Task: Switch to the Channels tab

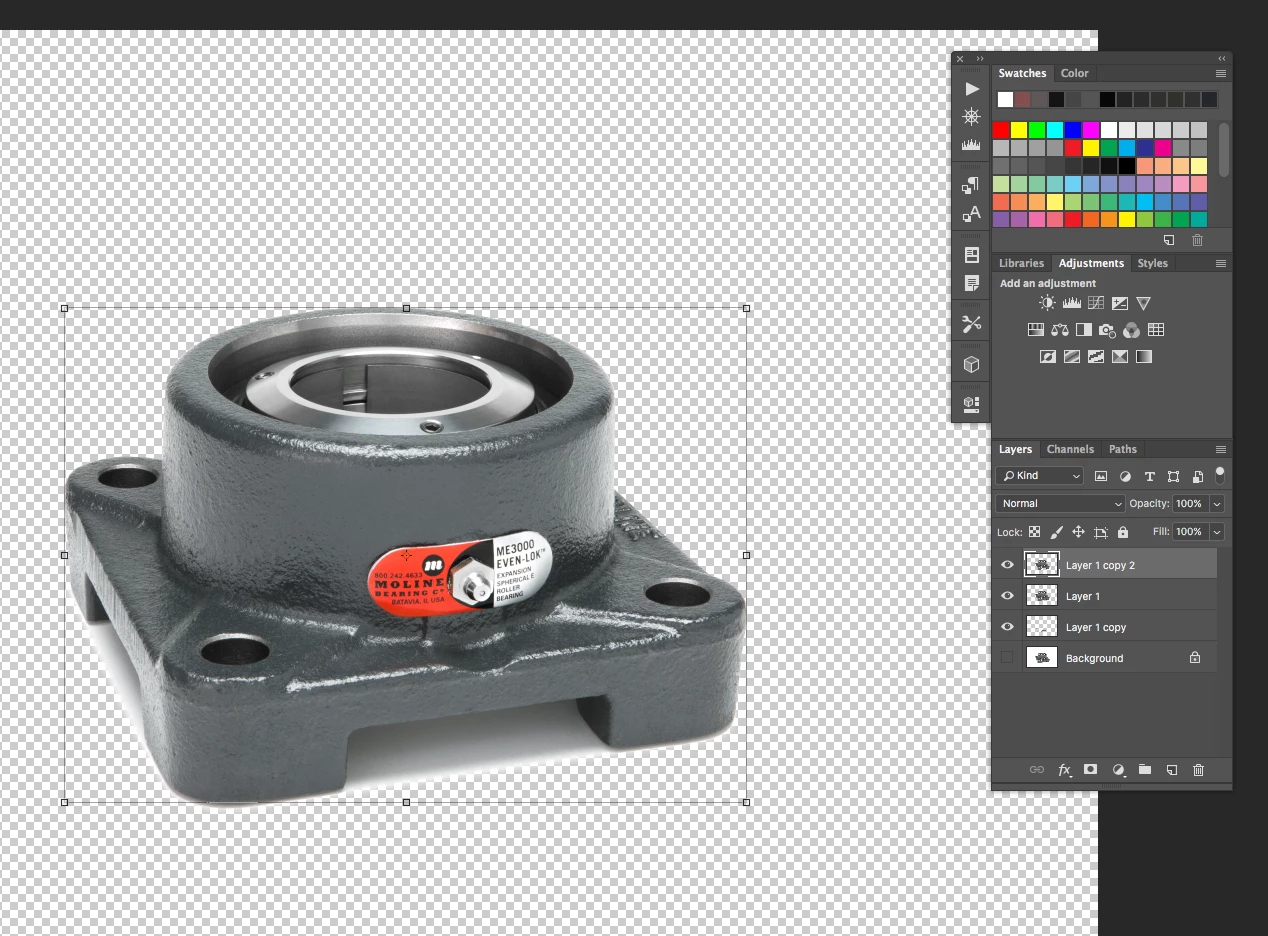Action: tap(1070, 449)
